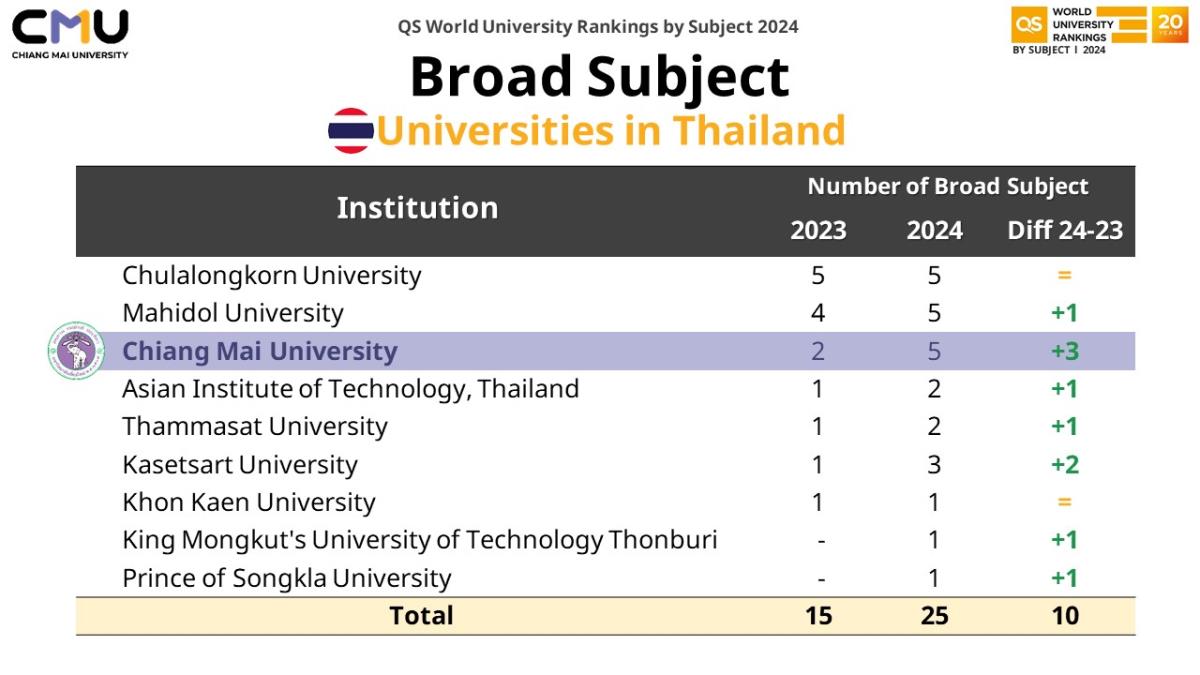
Task: Click the Total row label
Action: pyautogui.click(x=421, y=615)
